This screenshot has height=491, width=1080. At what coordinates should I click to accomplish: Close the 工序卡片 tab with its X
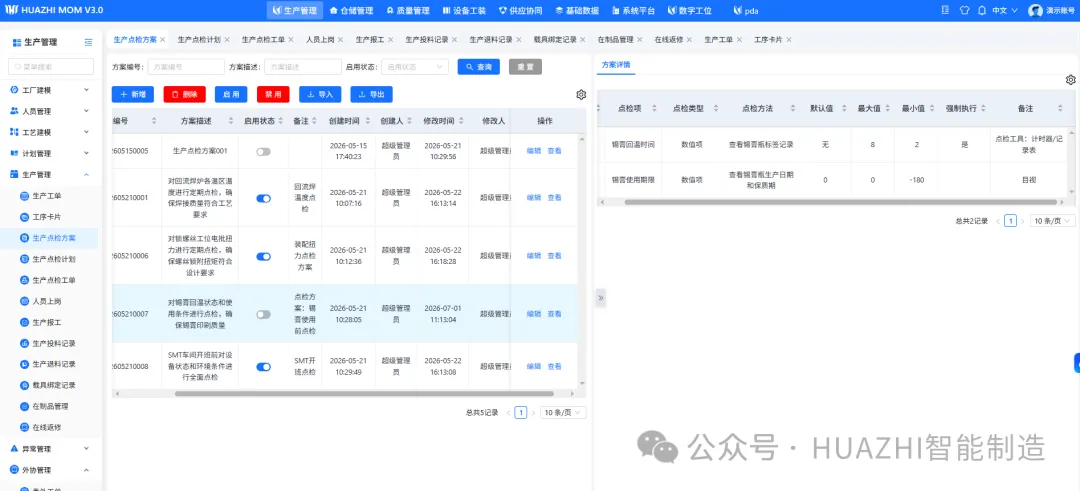[x=789, y=40]
